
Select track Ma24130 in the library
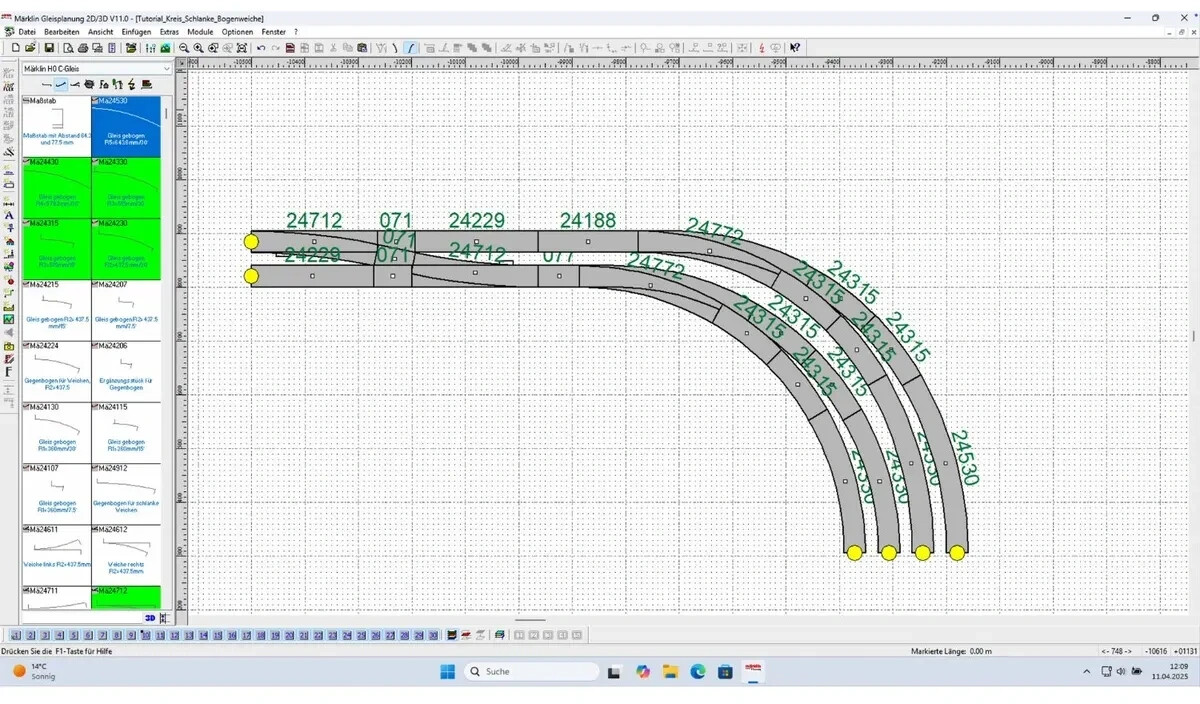pos(56,432)
